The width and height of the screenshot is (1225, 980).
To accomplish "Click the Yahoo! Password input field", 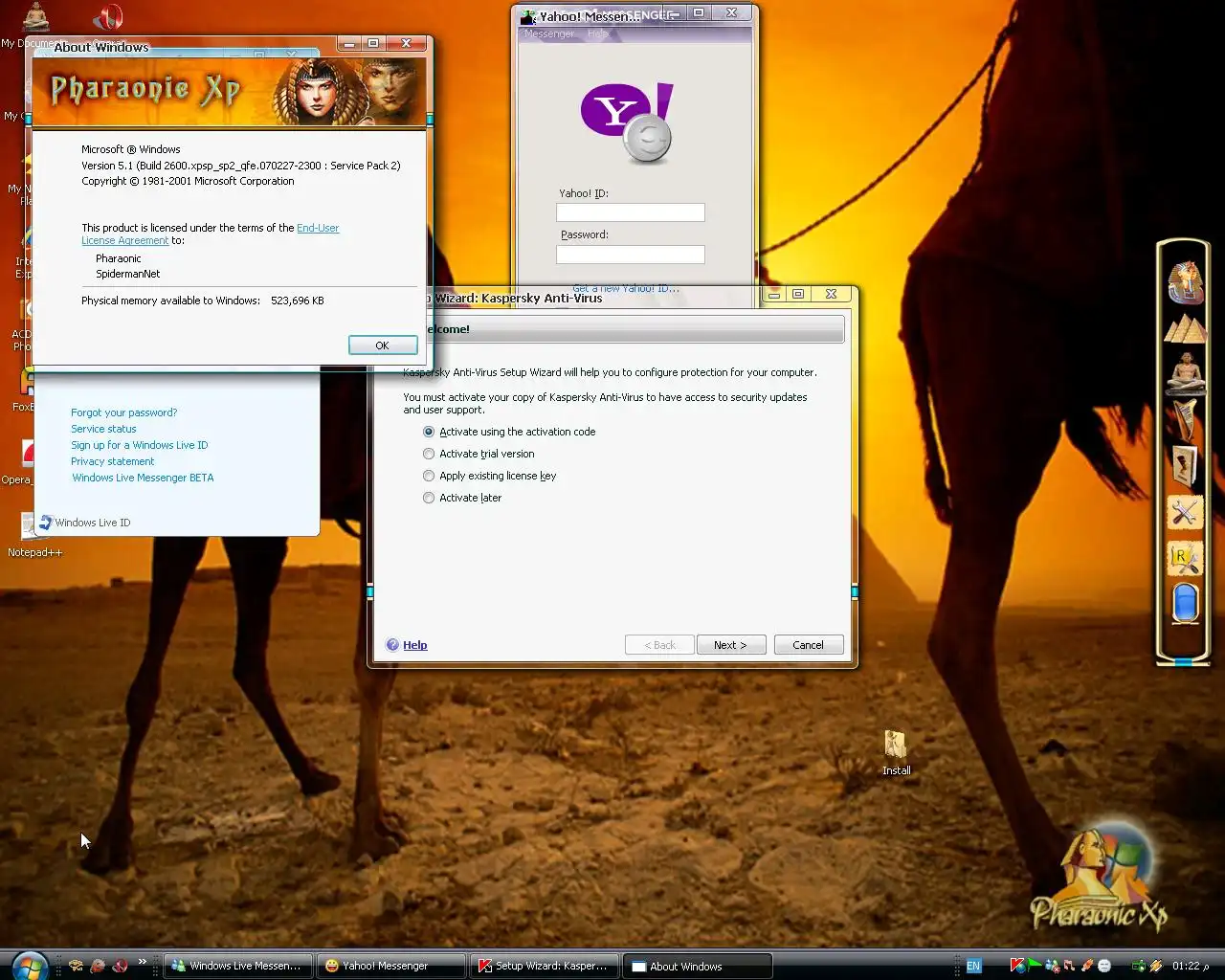I will (x=631, y=255).
